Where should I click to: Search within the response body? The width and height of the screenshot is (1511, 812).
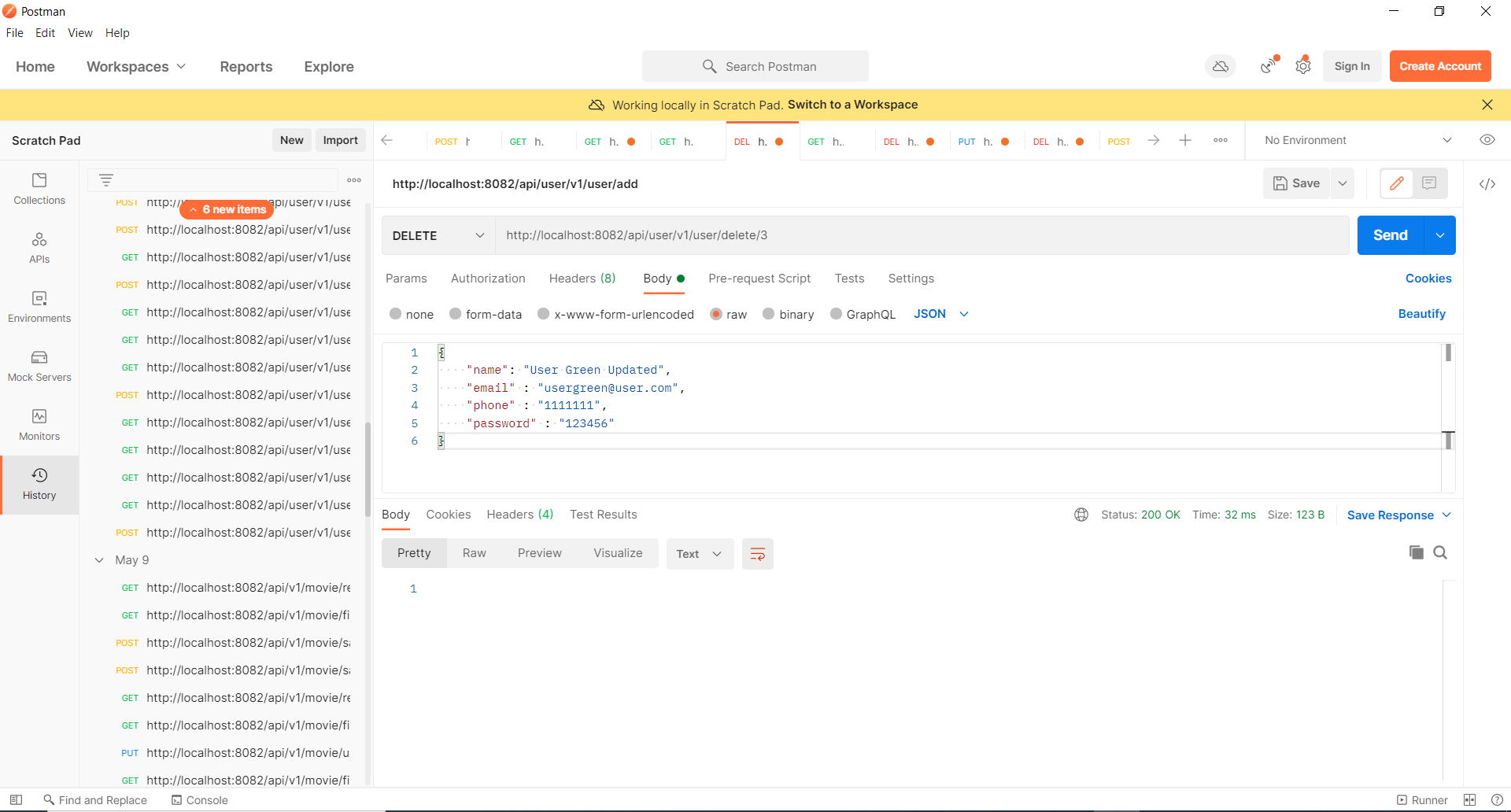click(x=1440, y=552)
